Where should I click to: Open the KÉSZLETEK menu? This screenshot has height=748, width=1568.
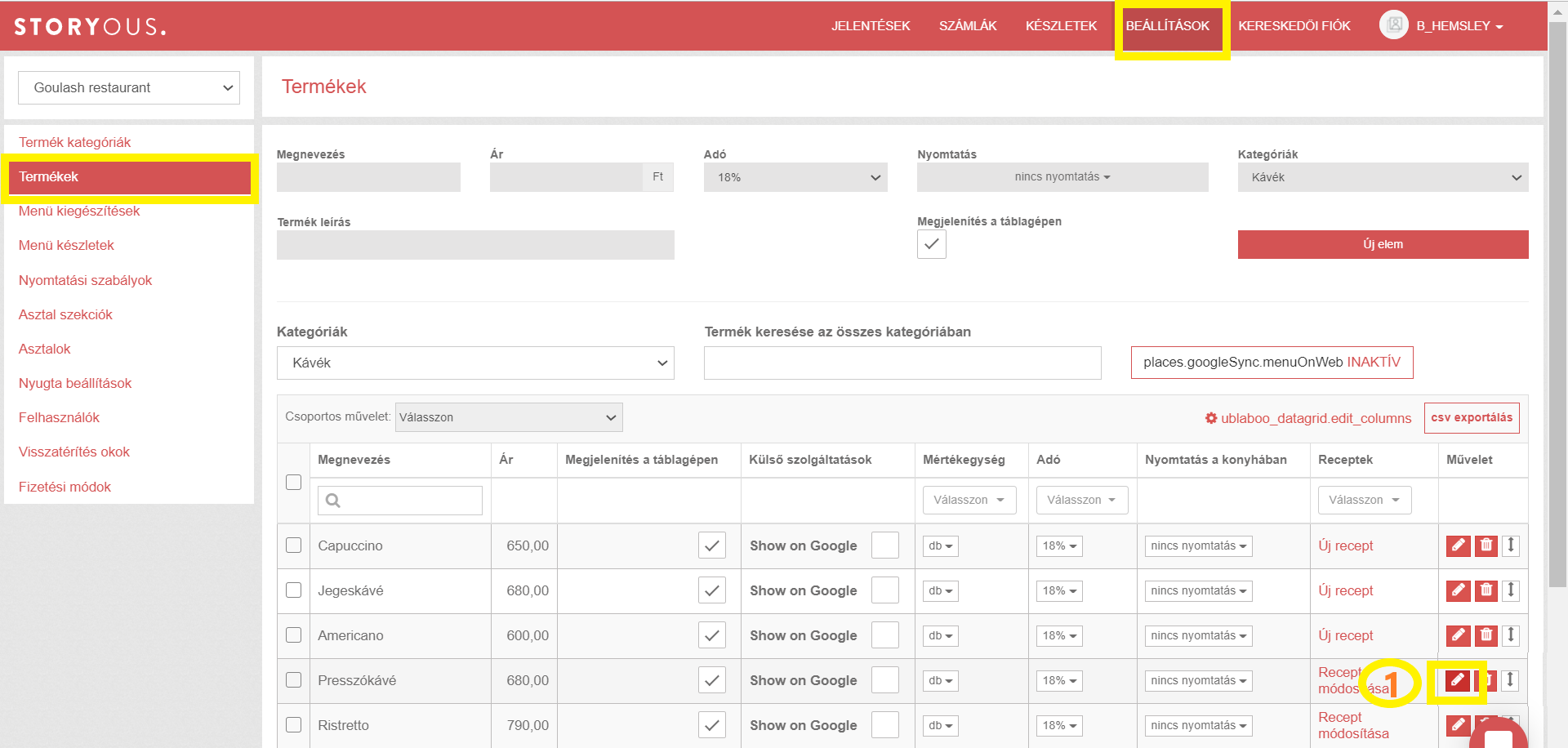coord(1062,25)
